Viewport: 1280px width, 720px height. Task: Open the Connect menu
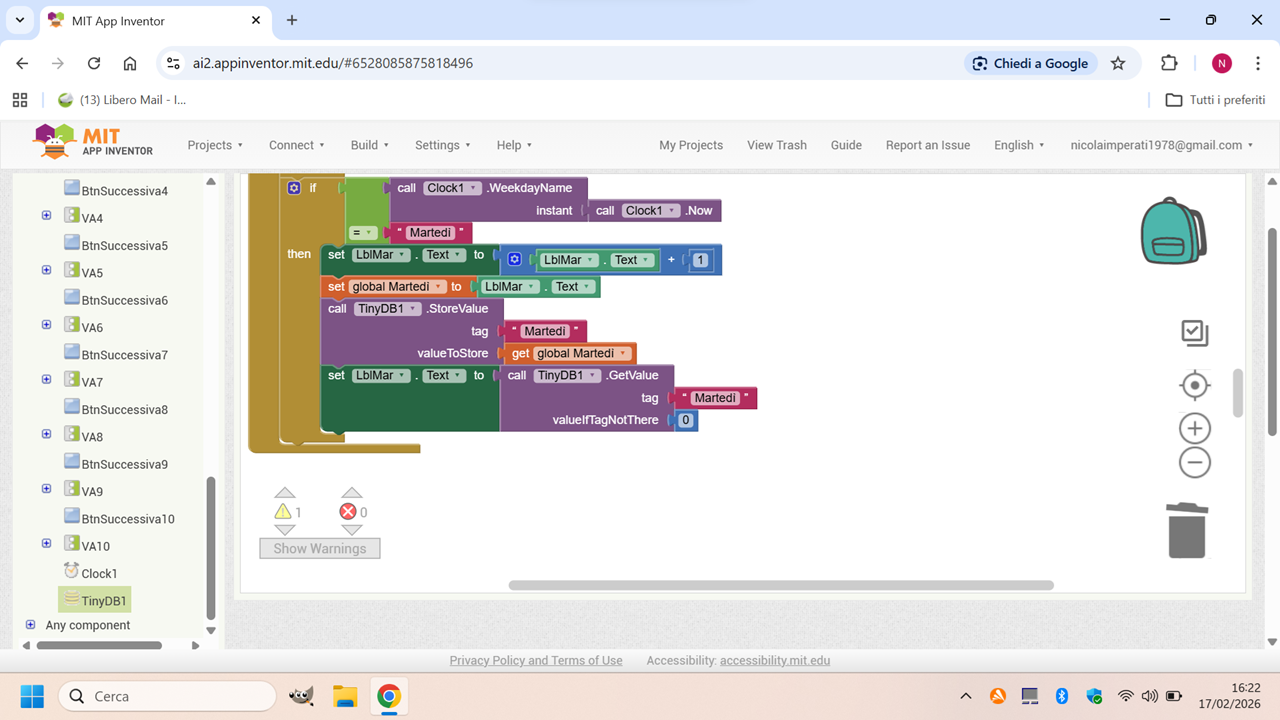coord(296,145)
